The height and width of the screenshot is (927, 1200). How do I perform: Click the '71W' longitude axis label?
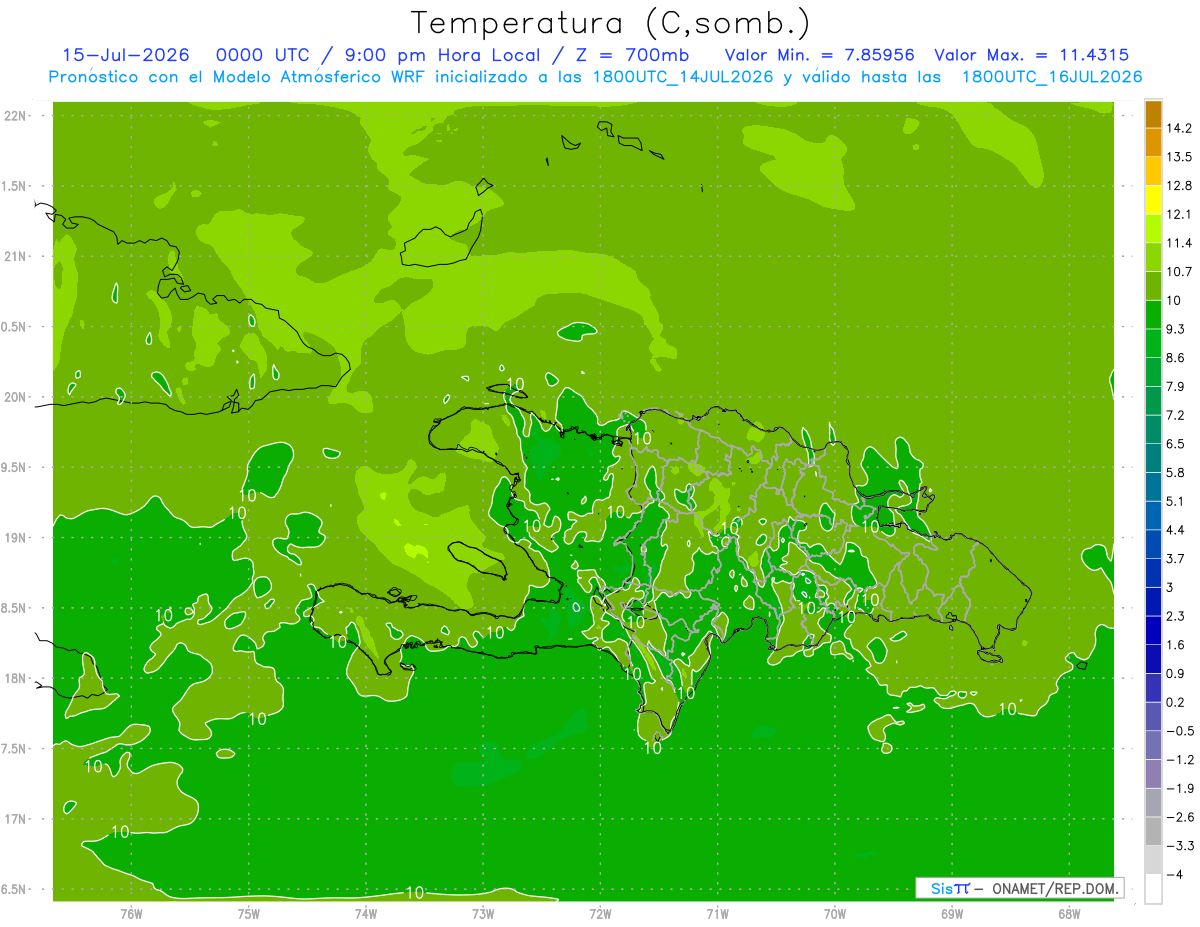(717, 913)
